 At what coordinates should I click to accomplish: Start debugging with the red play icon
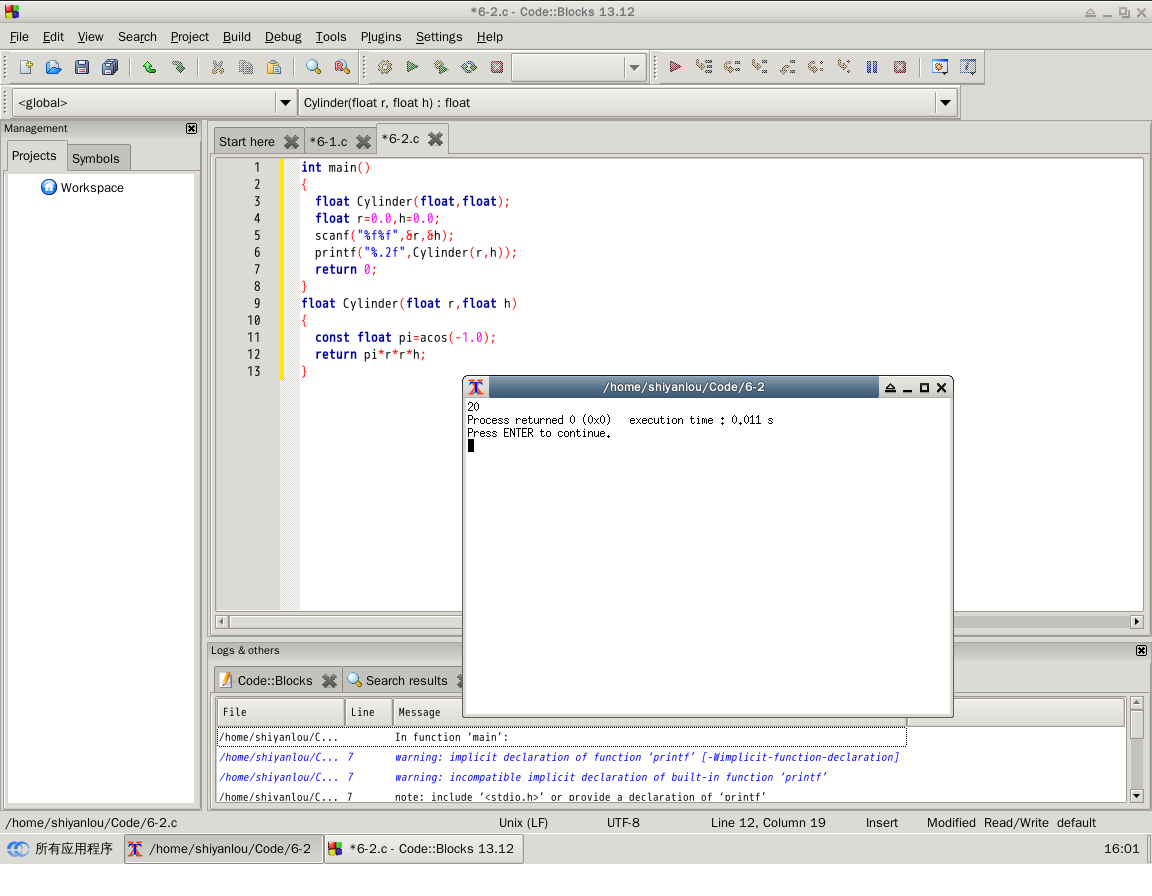(x=675, y=67)
